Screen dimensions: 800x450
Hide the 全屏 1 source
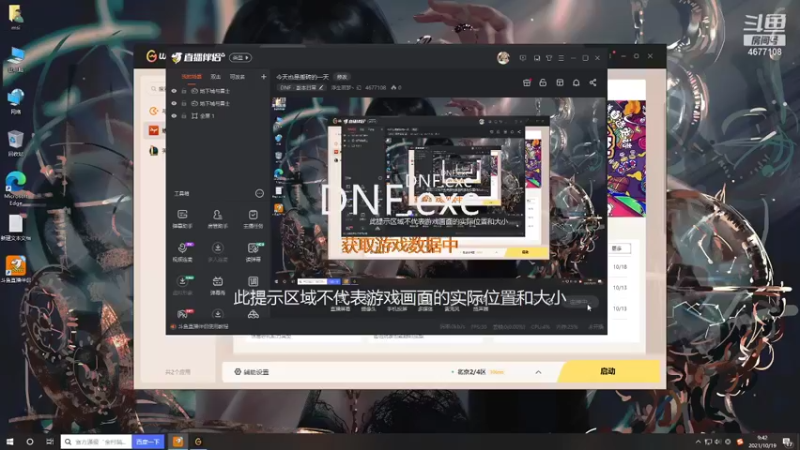[174, 116]
